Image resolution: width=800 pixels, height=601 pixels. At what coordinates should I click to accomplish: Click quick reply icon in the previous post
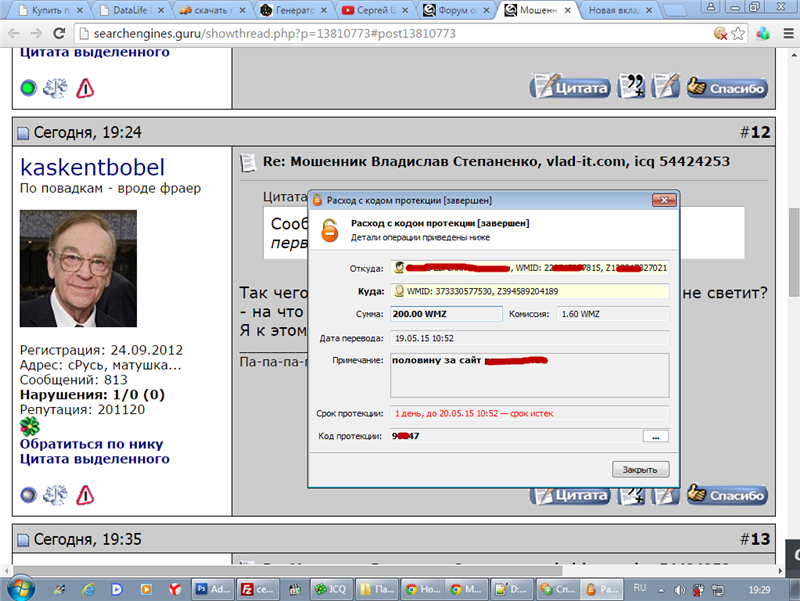point(666,87)
